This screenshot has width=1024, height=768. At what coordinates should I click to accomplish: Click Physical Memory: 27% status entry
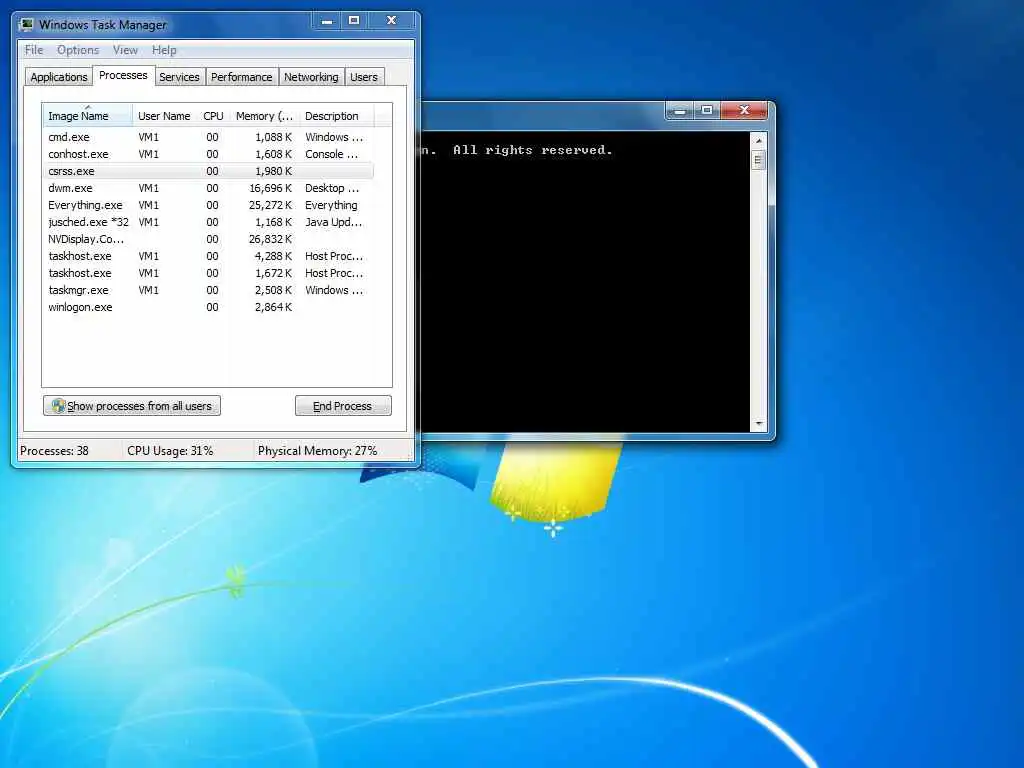coord(317,451)
